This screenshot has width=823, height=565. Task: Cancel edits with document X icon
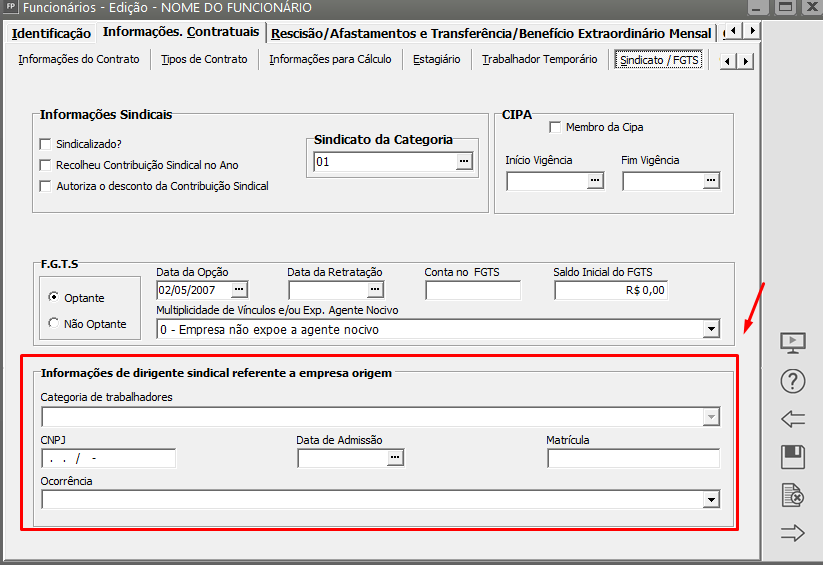793,495
